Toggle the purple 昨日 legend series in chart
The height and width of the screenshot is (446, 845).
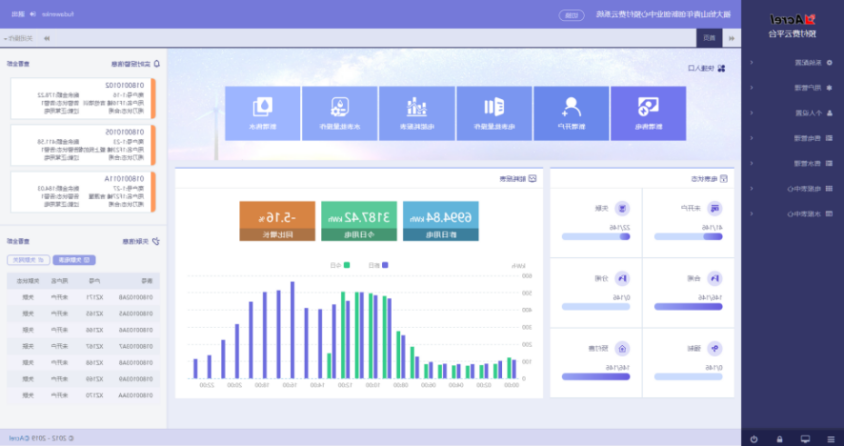coord(379,265)
